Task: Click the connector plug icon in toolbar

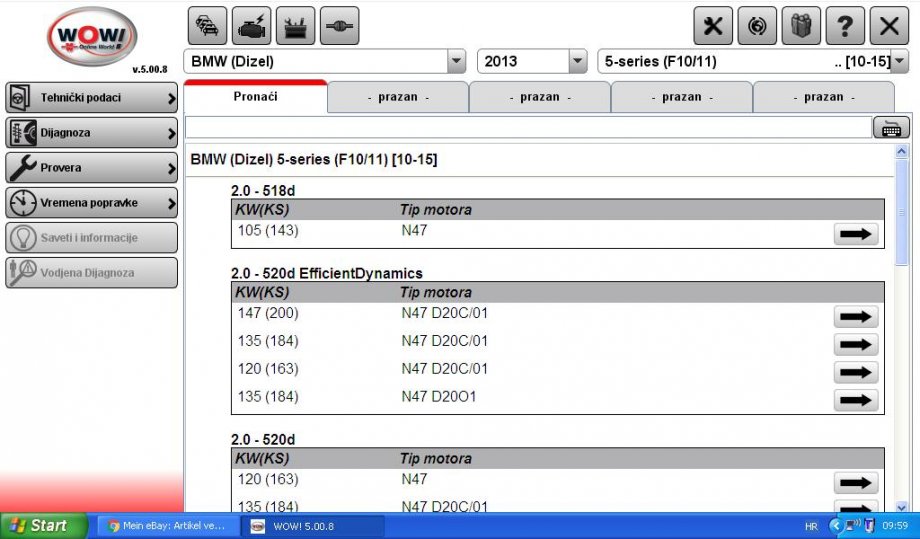Action: [339, 25]
